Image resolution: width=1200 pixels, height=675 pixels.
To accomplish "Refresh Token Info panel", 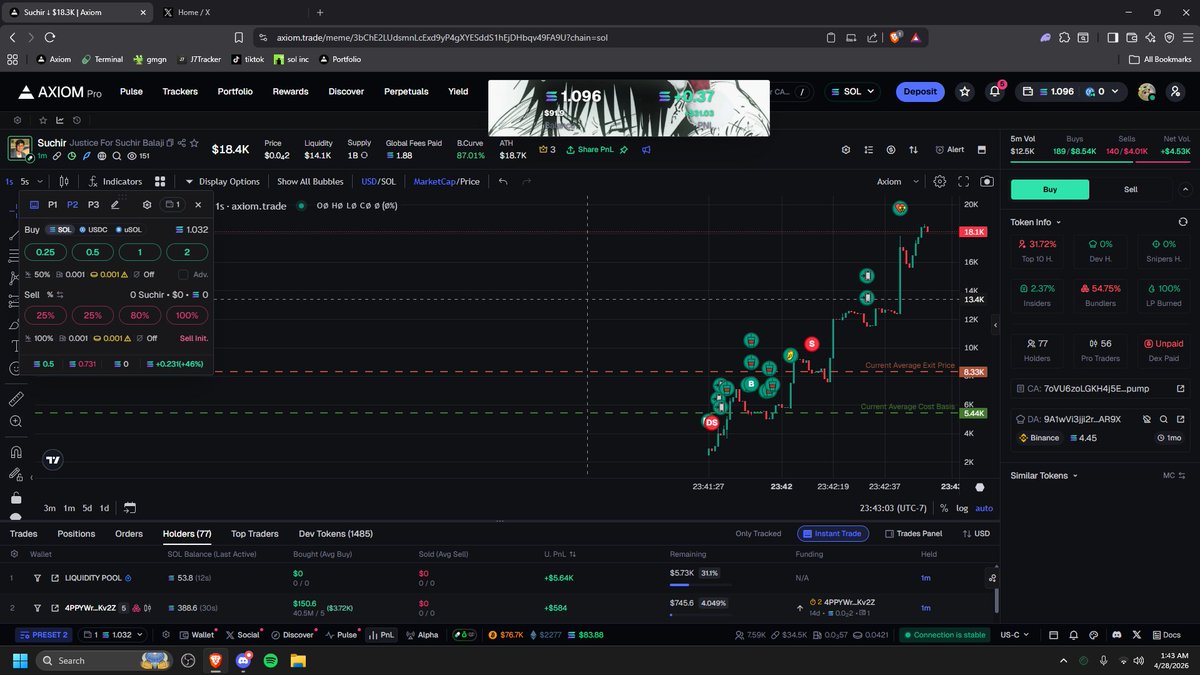I will click(1183, 222).
